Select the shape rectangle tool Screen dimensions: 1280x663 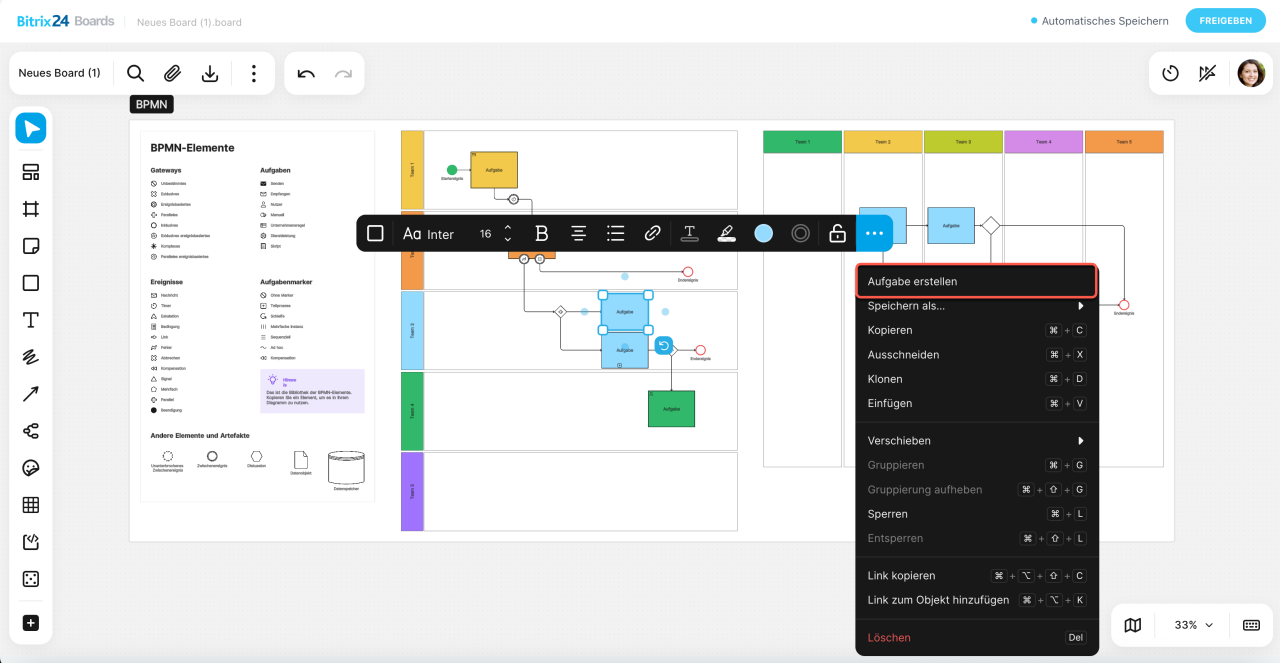(x=31, y=283)
